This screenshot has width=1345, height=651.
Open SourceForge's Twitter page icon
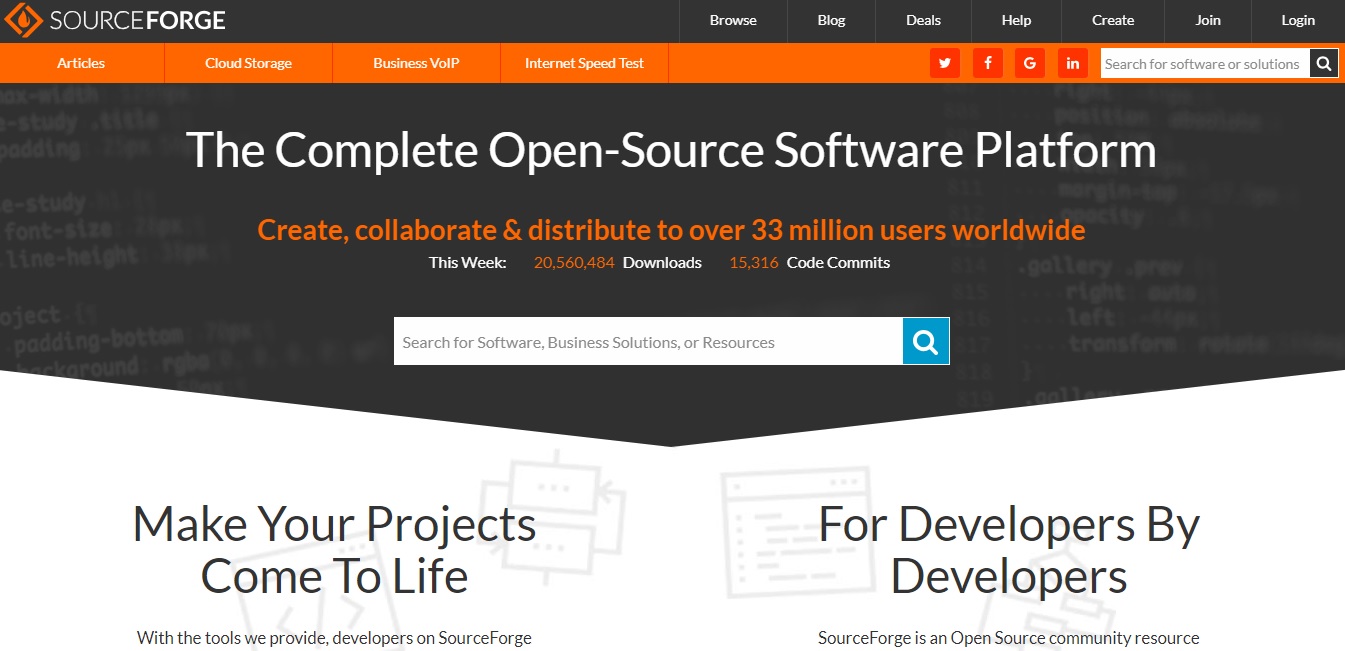(x=944, y=63)
